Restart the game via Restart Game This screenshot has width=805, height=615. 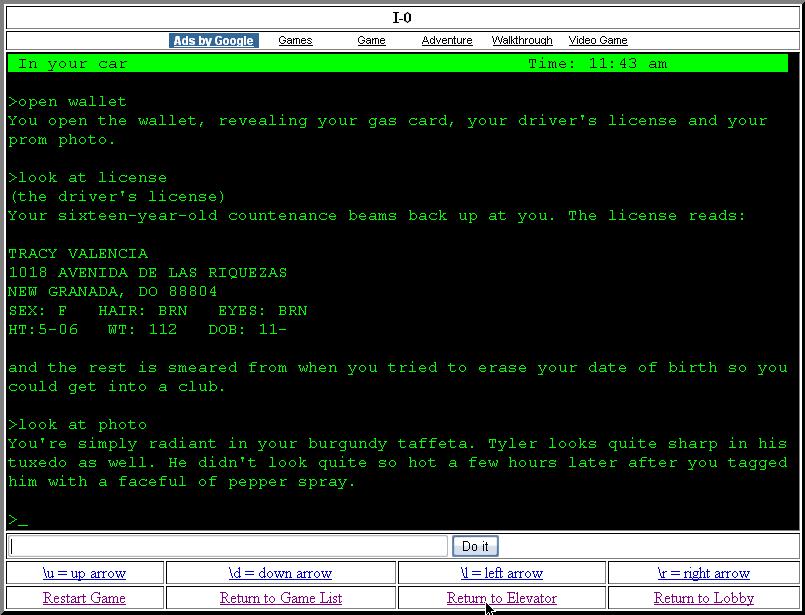(84, 598)
